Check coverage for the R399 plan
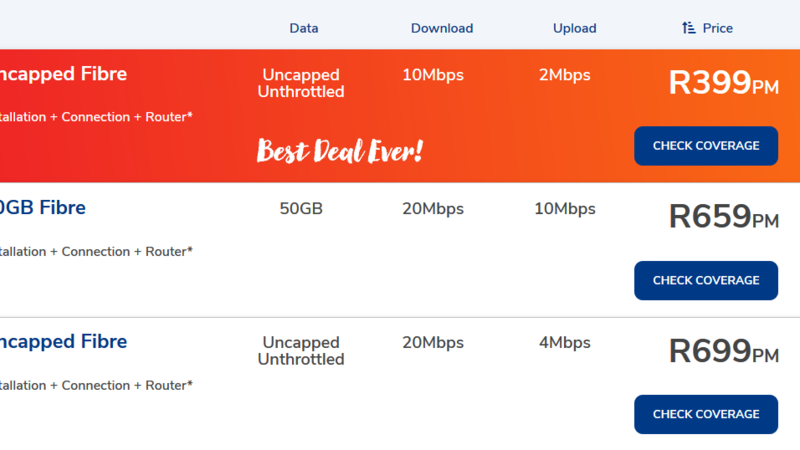This screenshot has height=450, width=800. click(706, 146)
